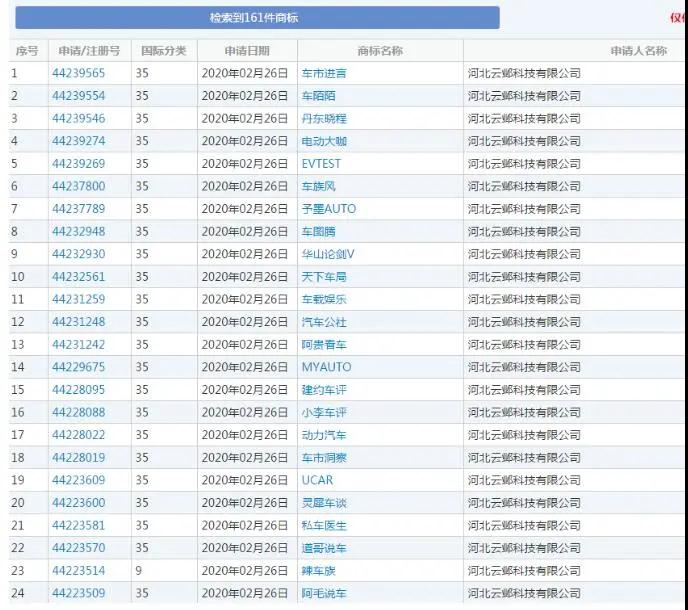688x610 pixels.
Task: Open the trademark 阿贵看车
Action: (x=324, y=344)
